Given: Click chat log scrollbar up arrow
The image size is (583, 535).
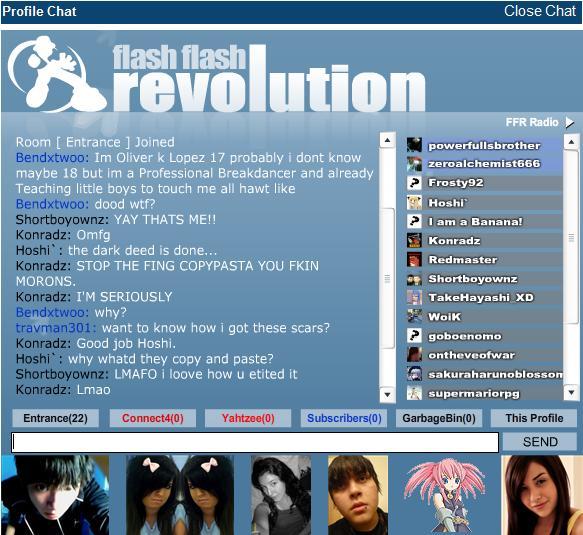Looking at the screenshot, I should point(387,140).
